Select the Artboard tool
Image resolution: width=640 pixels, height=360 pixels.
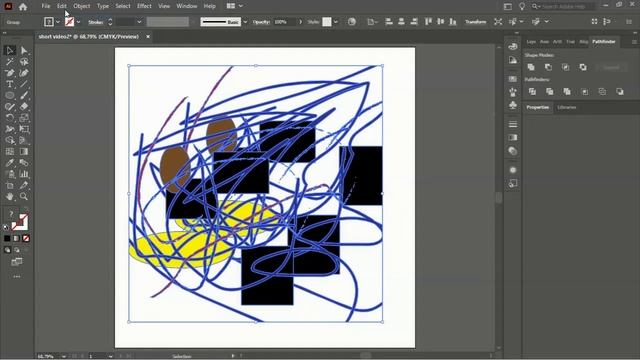[x=9, y=185]
